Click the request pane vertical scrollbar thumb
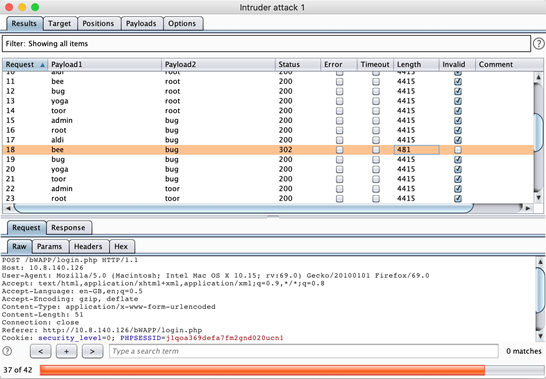The width and height of the screenshot is (546, 379). [540, 290]
